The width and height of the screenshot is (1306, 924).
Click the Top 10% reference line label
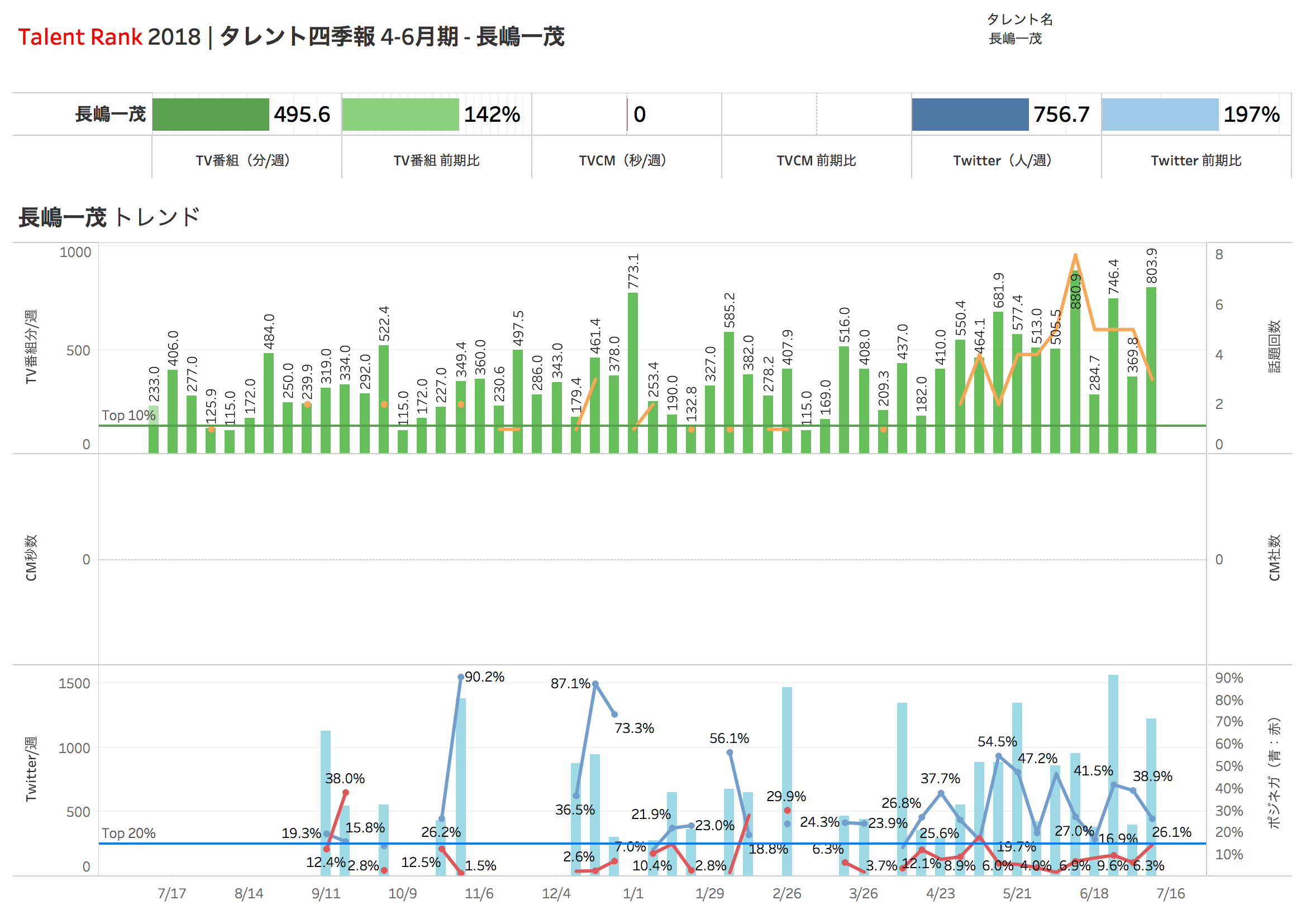pyautogui.click(x=128, y=415)
